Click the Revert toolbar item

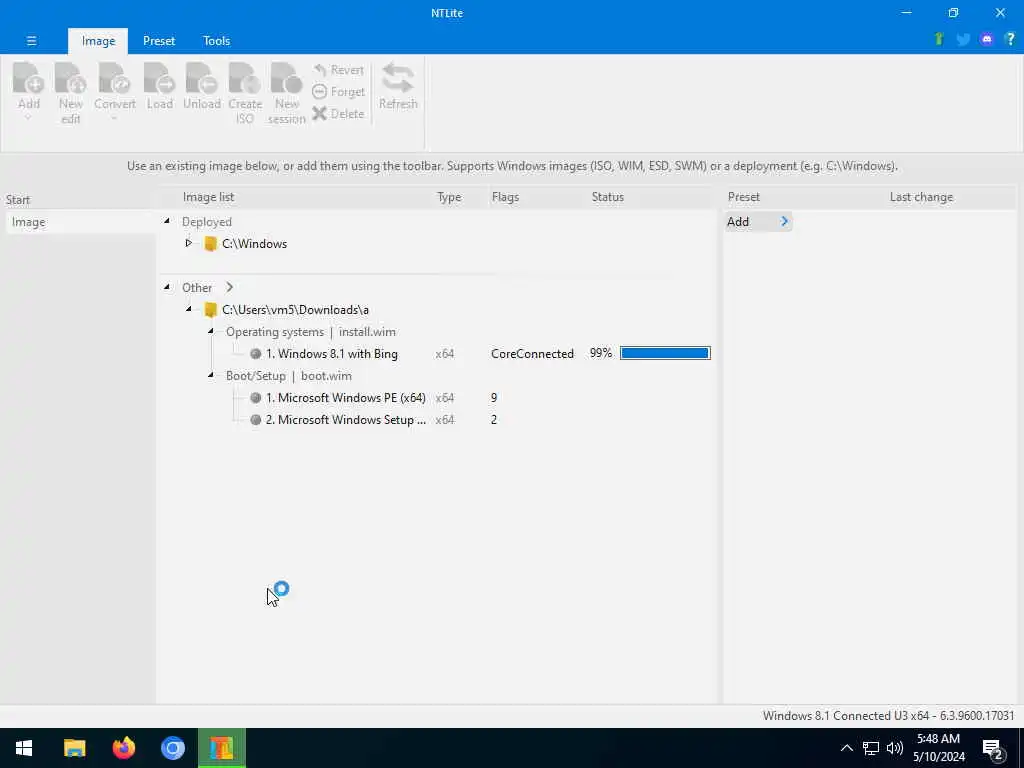click(338, 70)
